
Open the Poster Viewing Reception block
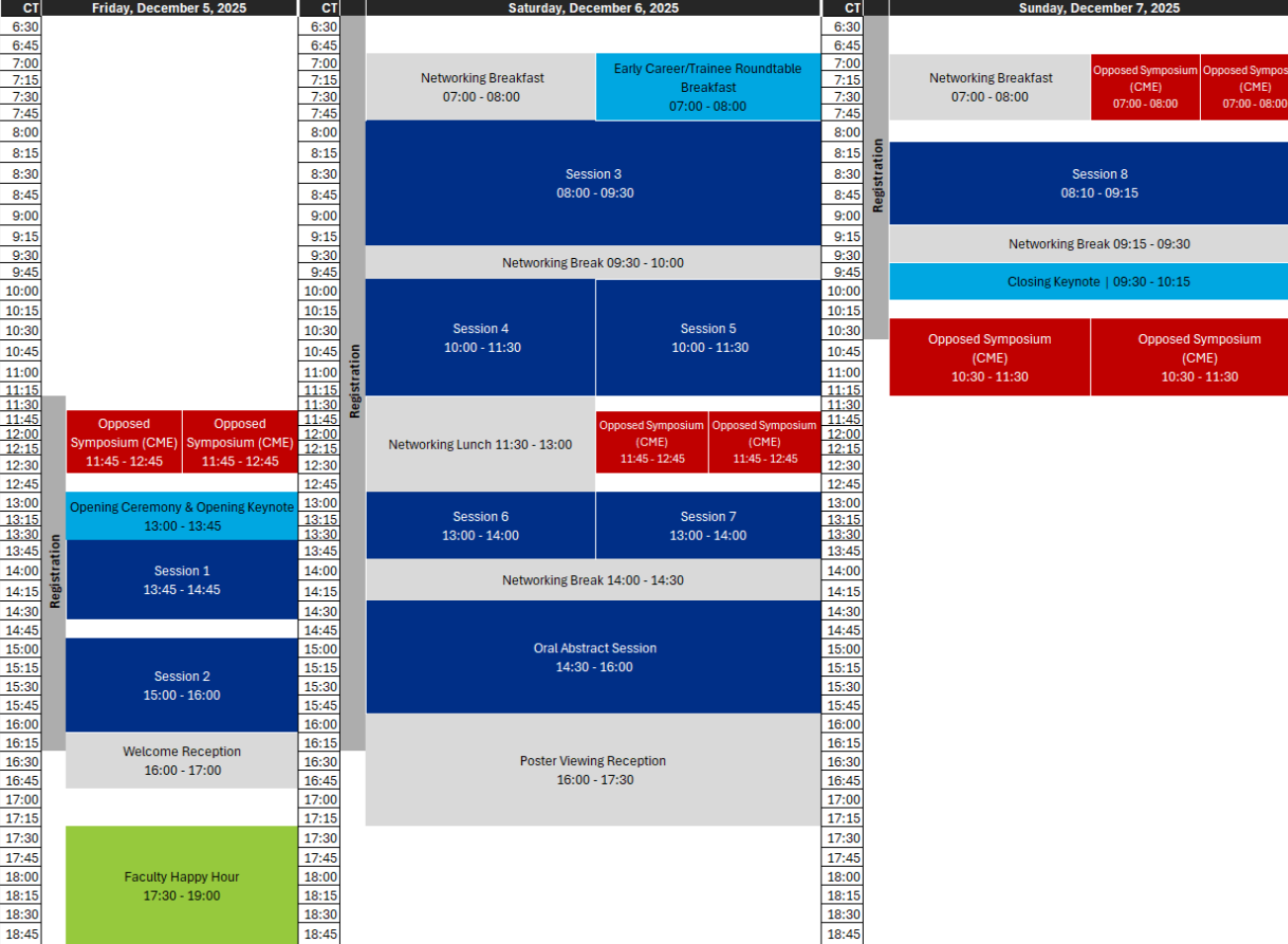(593, 770)
